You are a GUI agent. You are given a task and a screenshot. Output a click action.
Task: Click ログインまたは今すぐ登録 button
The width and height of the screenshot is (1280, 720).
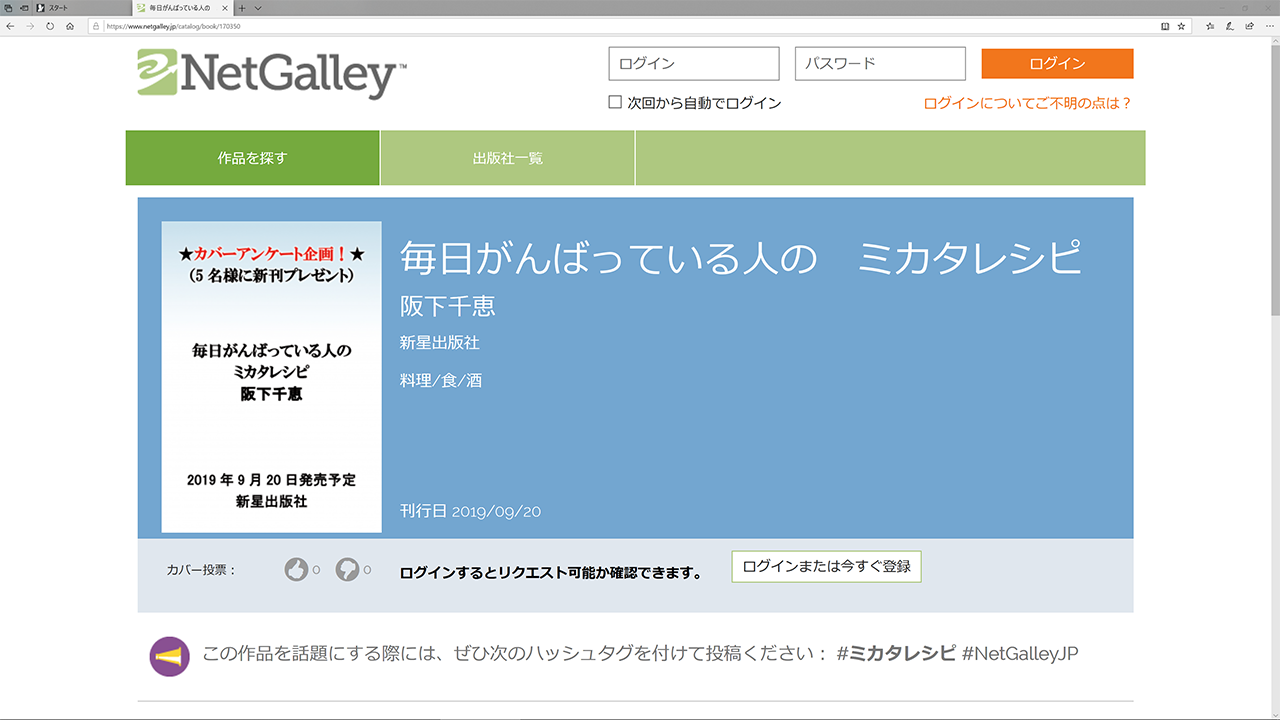pyautogui.click(x=826, y=566)
